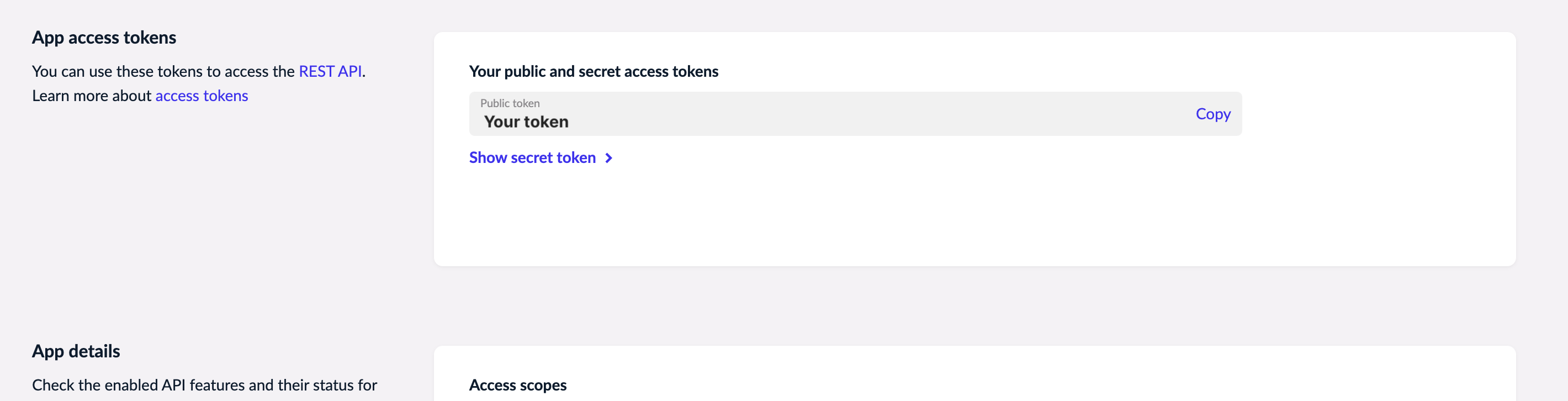Screen dimensions: 1568x401
Task: Click the gray area inside the token box
Action: tap(913, 122)
